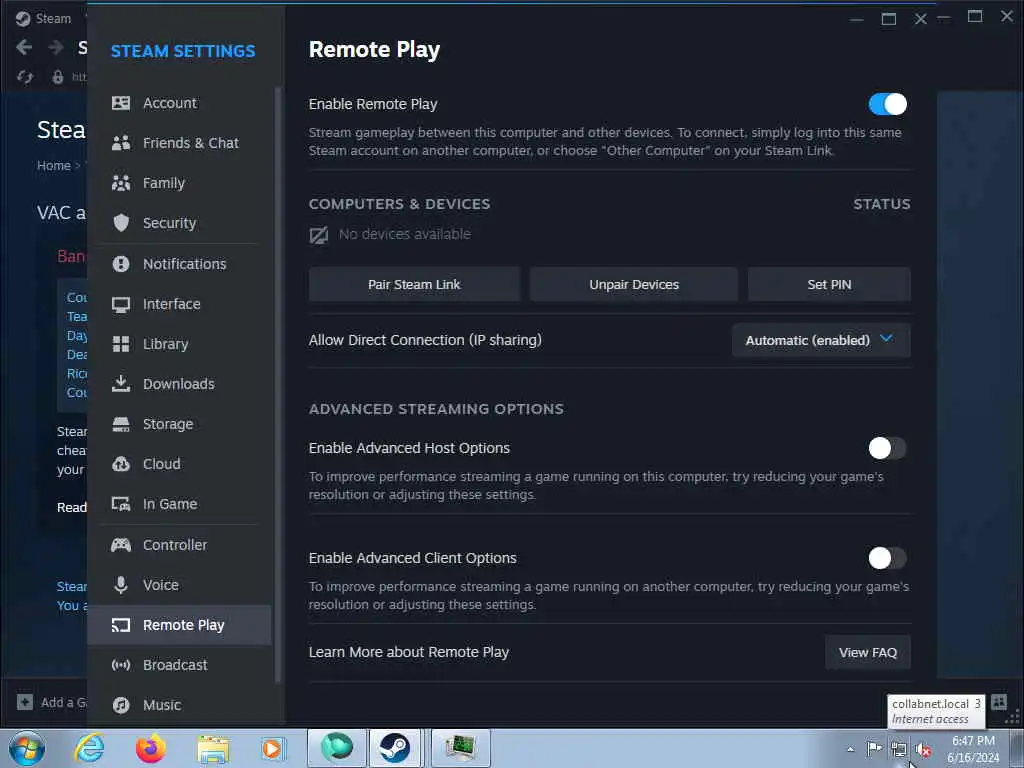Click the padlock icon in address bar
Viewport: 1024px width, 768px height.
(x=58, y=77)
